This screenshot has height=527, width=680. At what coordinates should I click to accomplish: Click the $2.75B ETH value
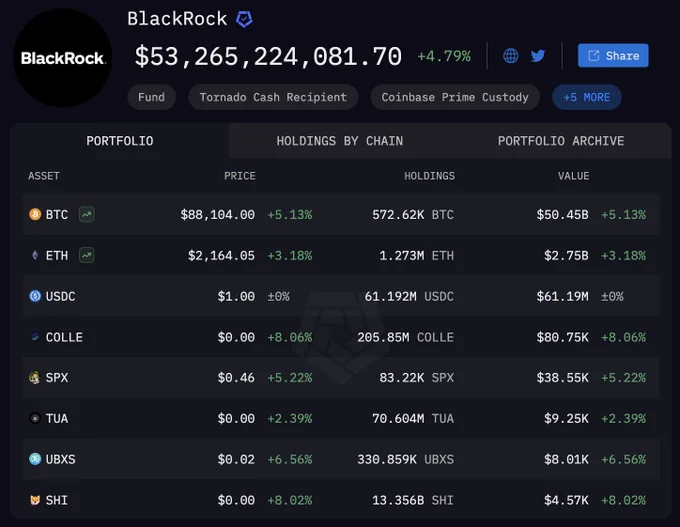point(566,255)
